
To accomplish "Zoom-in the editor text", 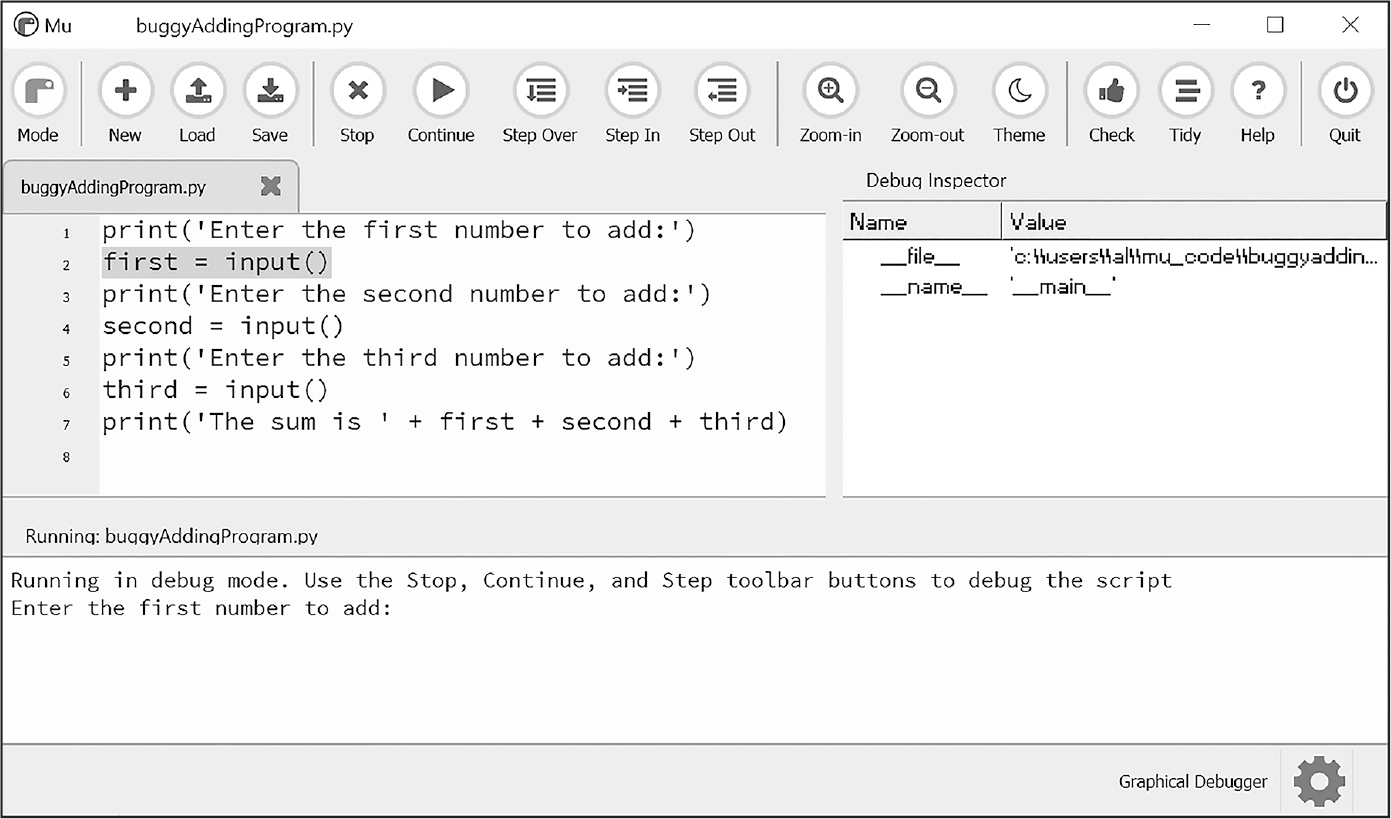I will (830, 104).
